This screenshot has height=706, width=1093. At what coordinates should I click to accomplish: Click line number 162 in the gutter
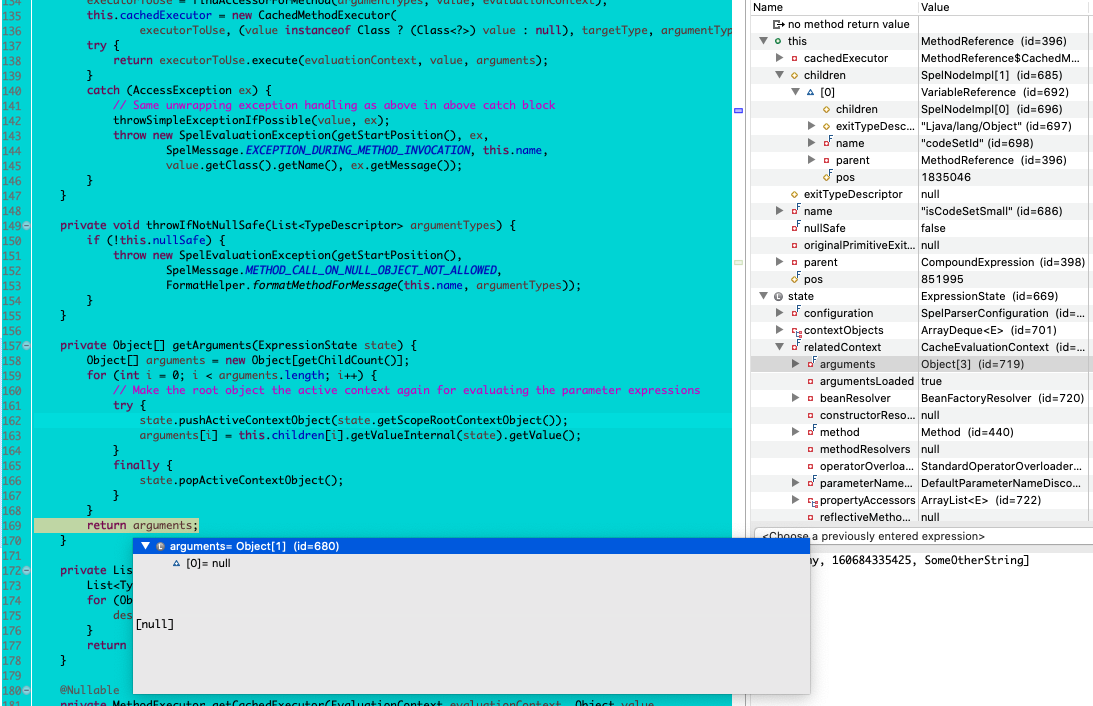point(12,421)
